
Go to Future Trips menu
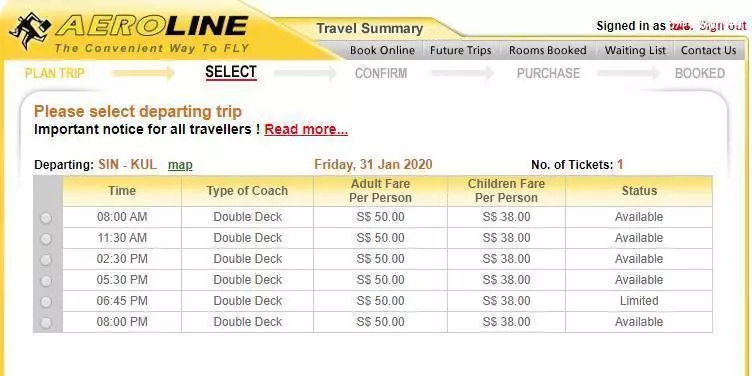tap(460, 50)
